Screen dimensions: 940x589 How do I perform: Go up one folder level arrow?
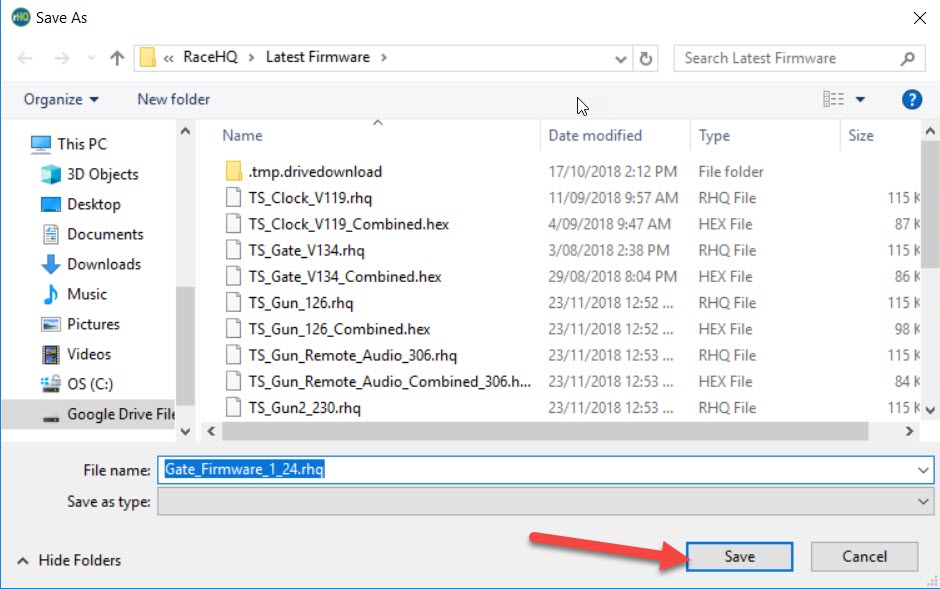[x=117, y=58]
